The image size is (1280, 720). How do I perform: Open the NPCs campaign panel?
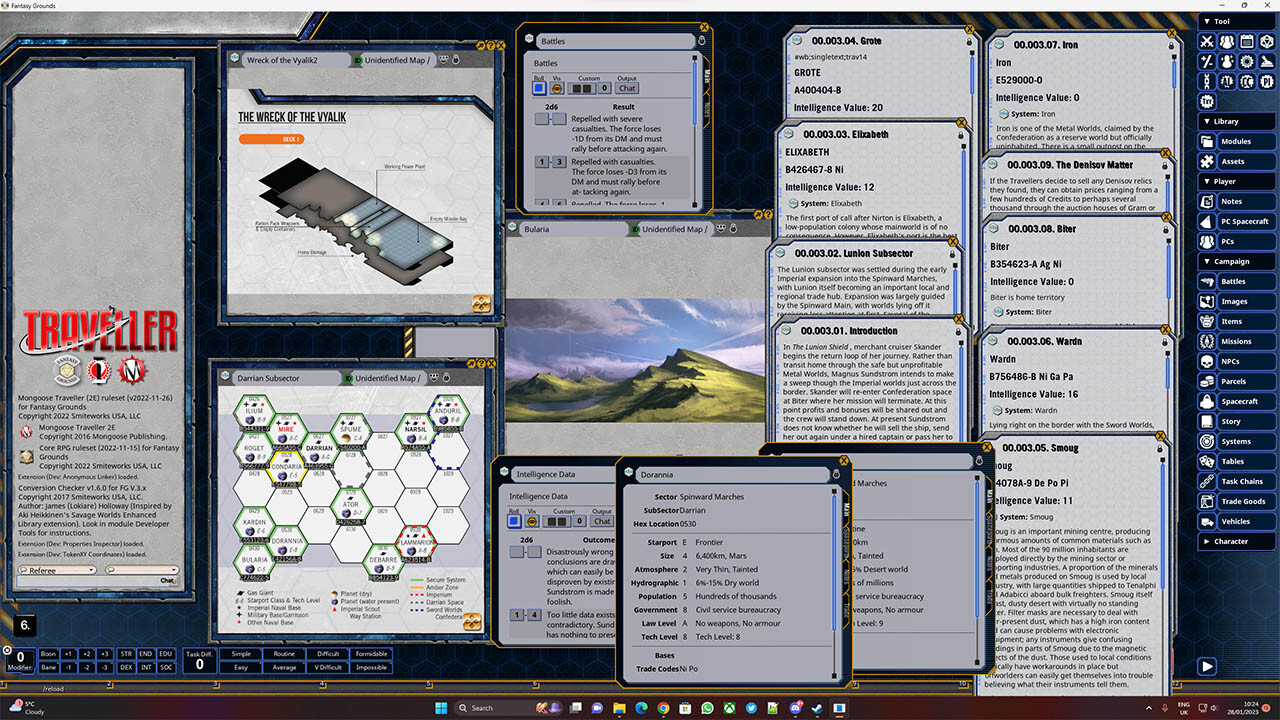pos(1241,361)
